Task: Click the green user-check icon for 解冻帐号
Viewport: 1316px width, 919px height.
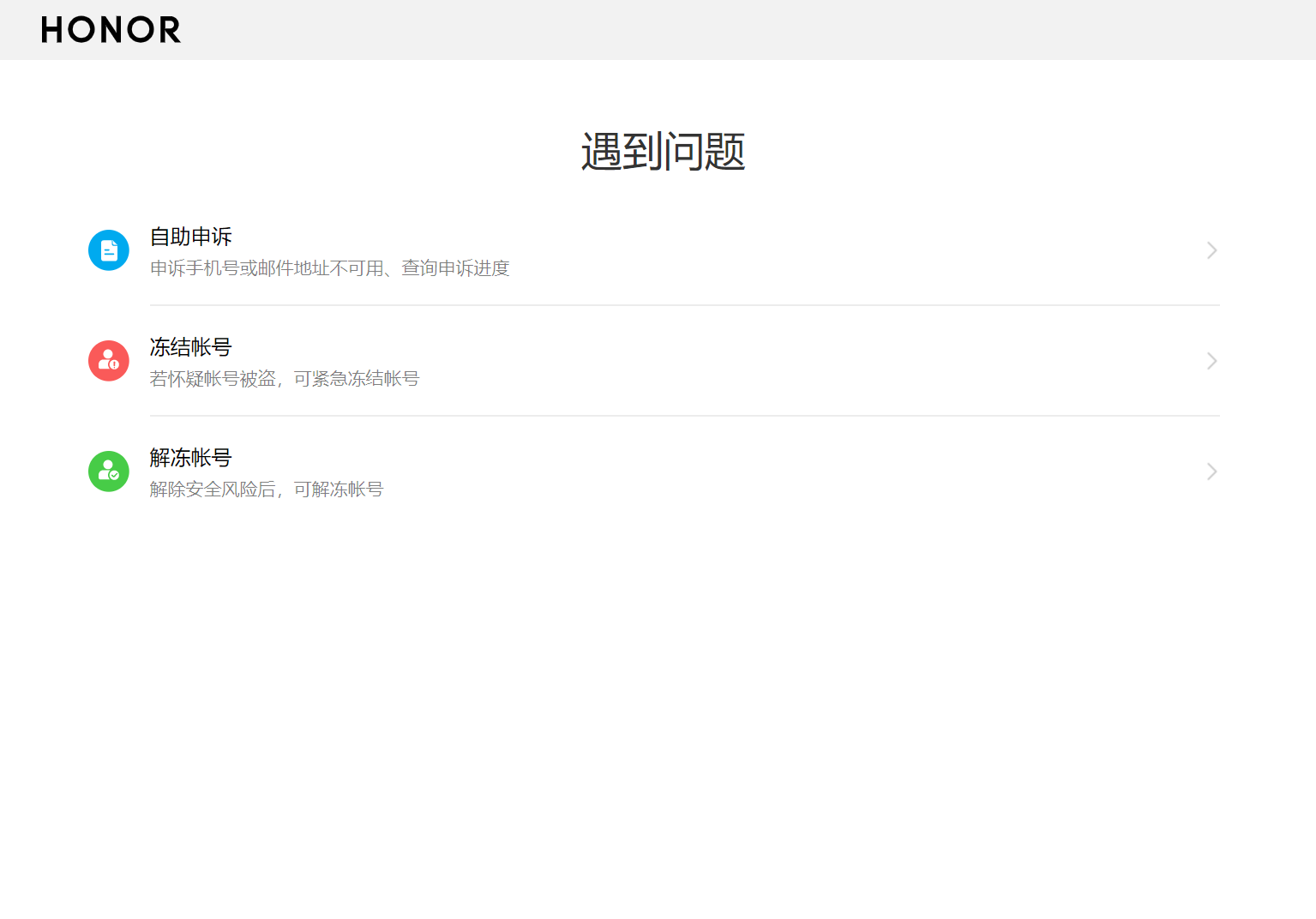Action: coord(109,472)
